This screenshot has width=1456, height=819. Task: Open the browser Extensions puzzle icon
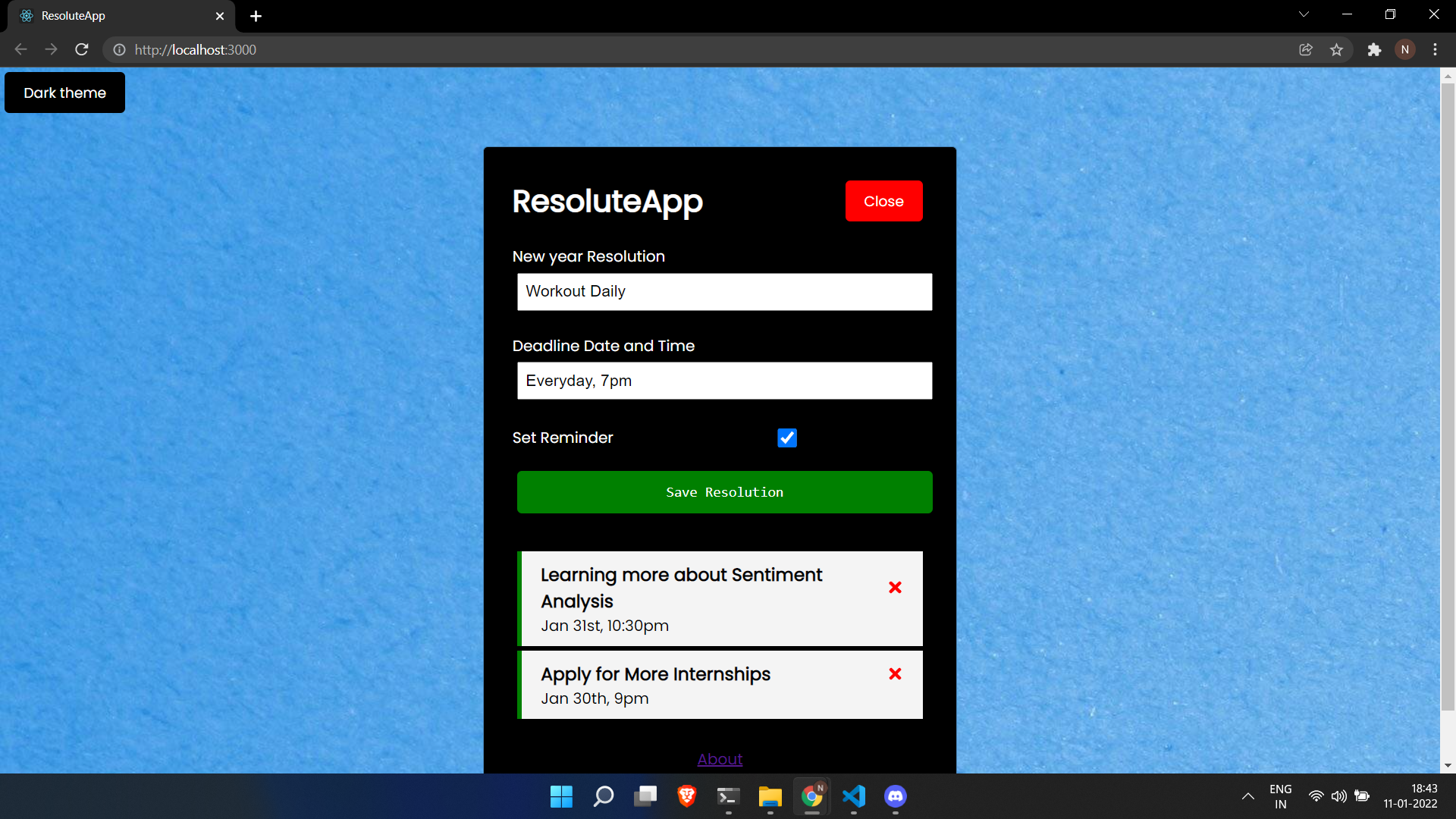(x=1374, y=50)
